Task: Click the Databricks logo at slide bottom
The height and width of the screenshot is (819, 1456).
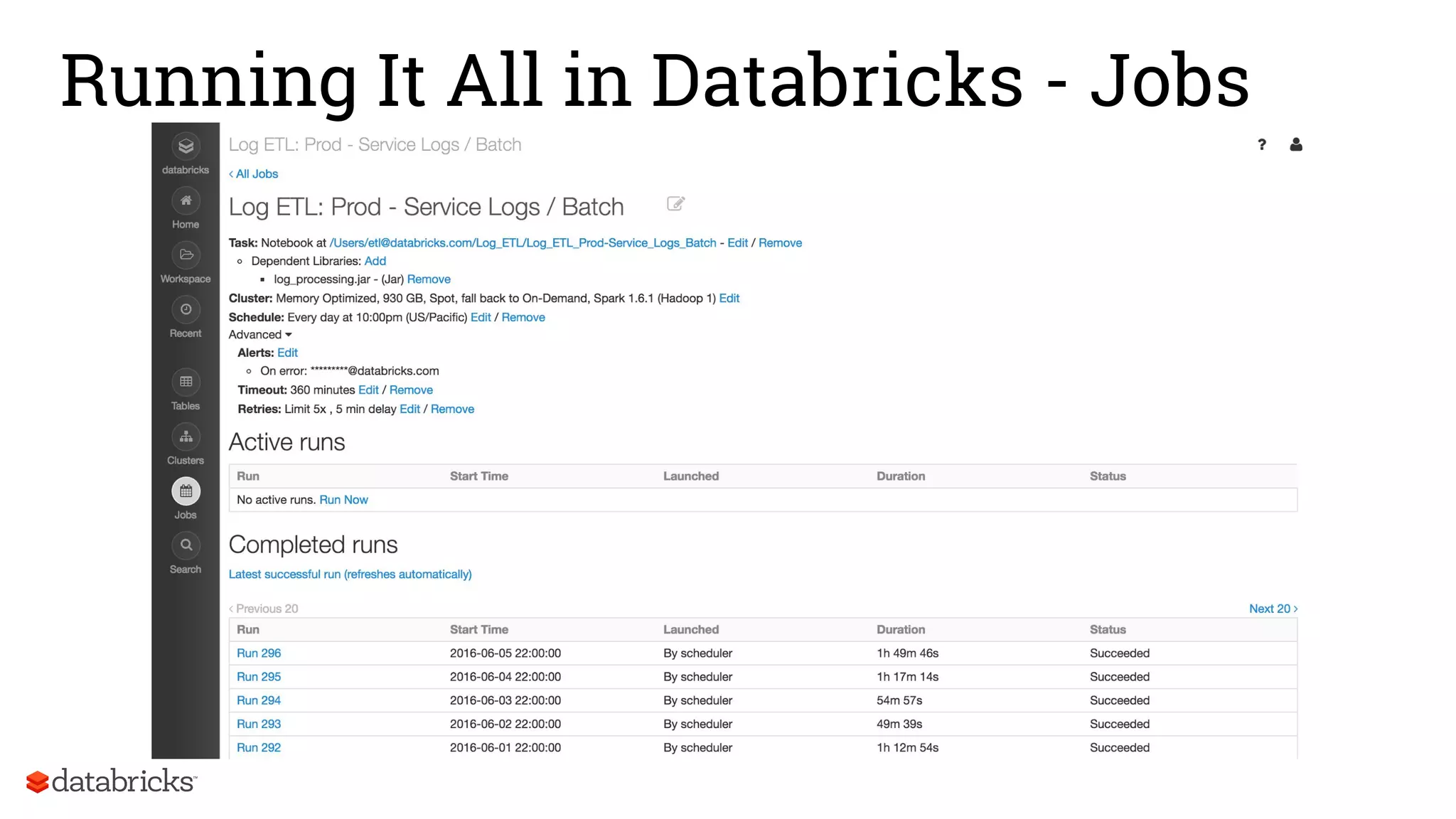Action: [x=111, y=781]
